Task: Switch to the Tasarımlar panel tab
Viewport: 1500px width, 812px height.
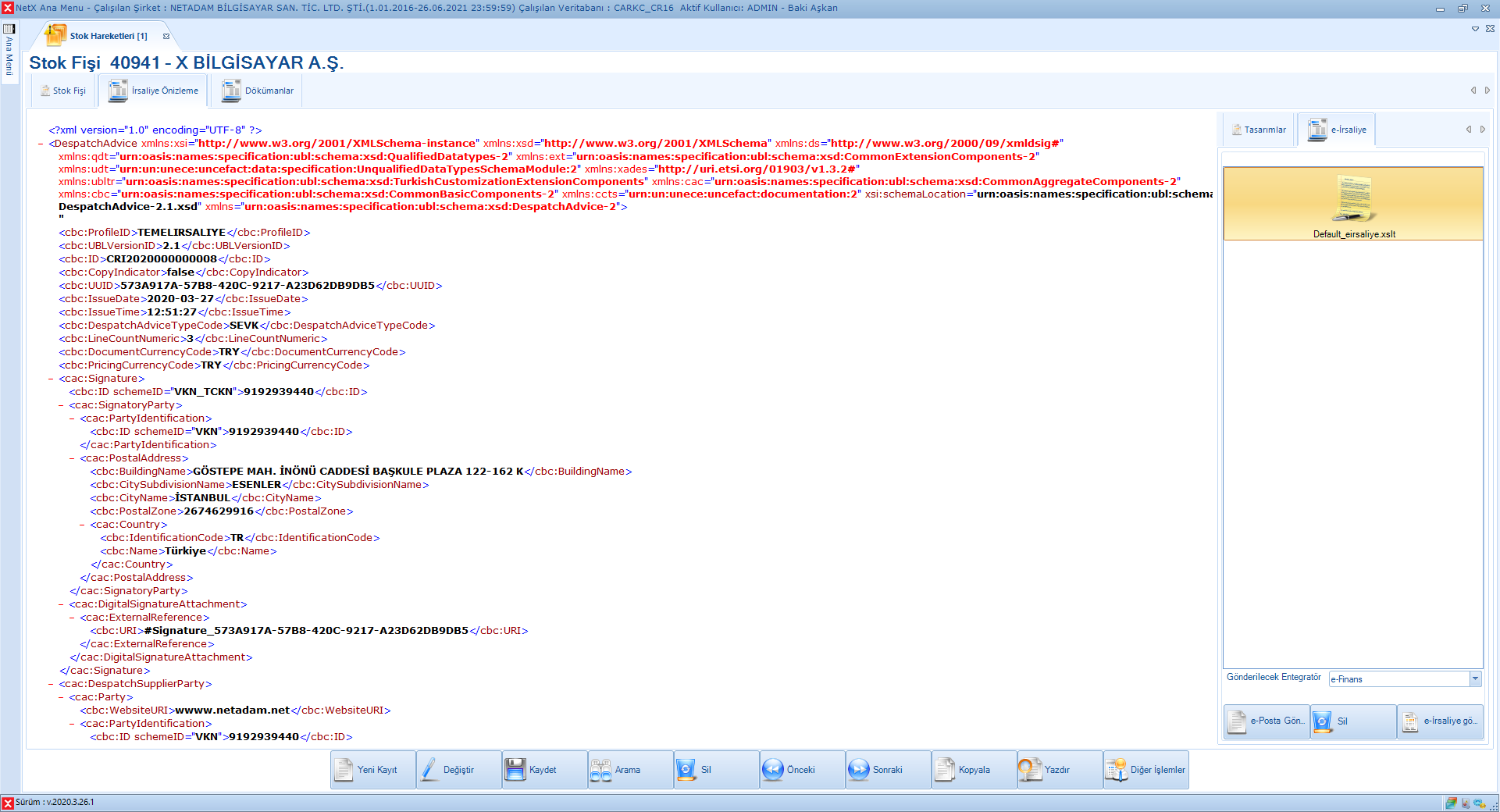Action: (x=1258, y=130)
